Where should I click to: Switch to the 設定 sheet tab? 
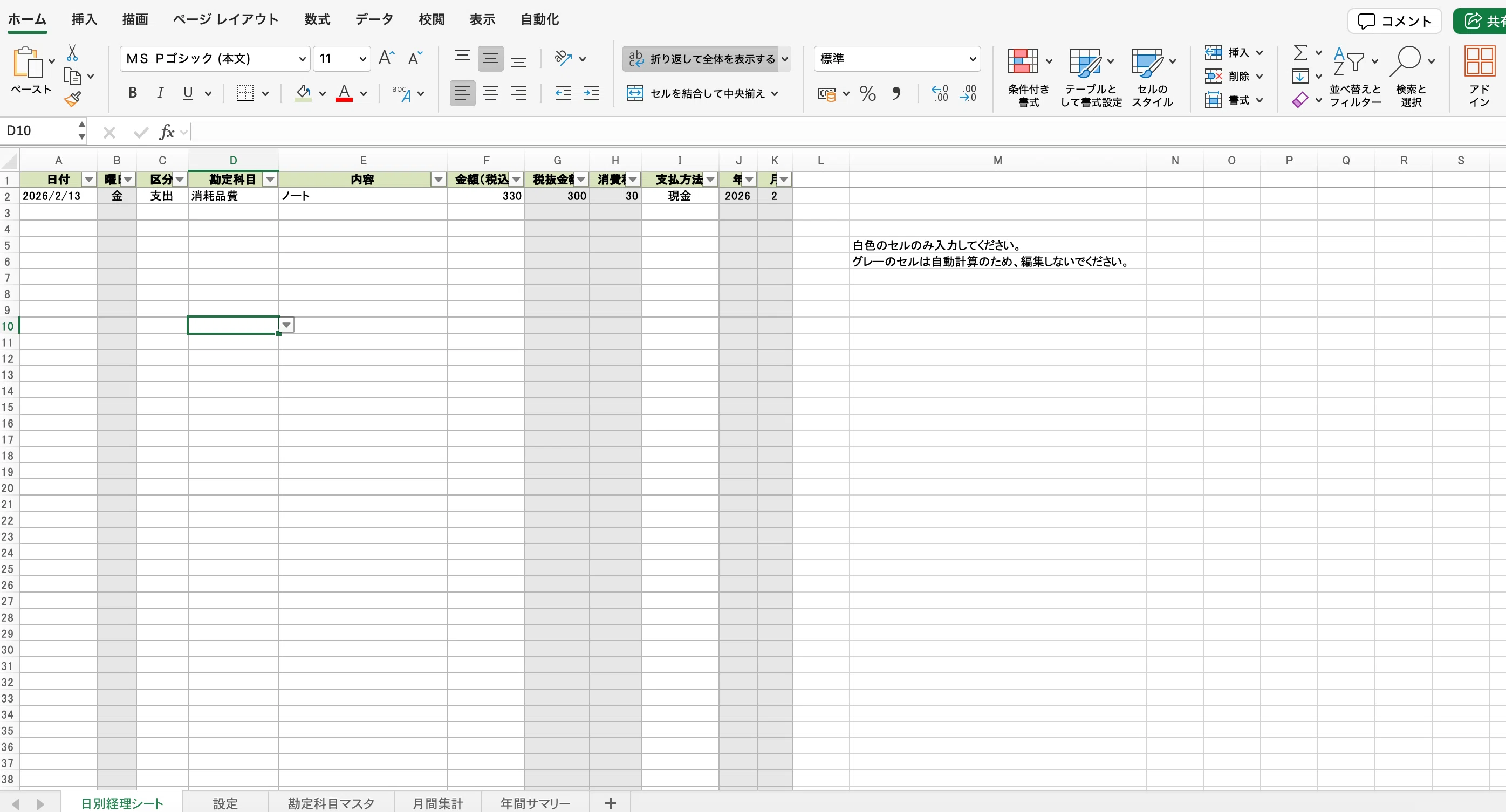(225, 803)
